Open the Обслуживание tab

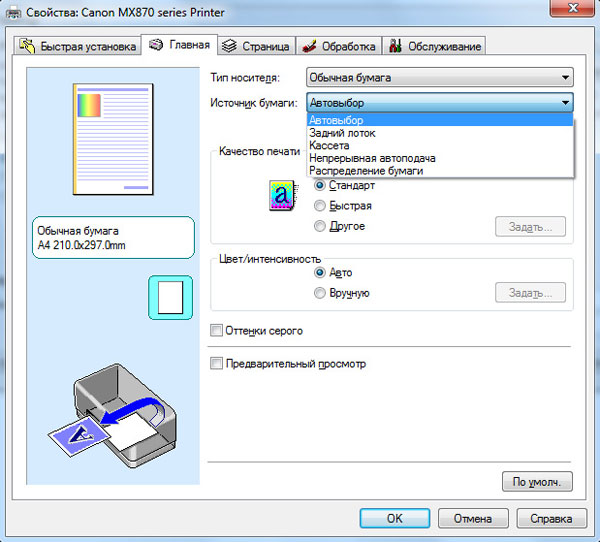[x=434, y=46]
